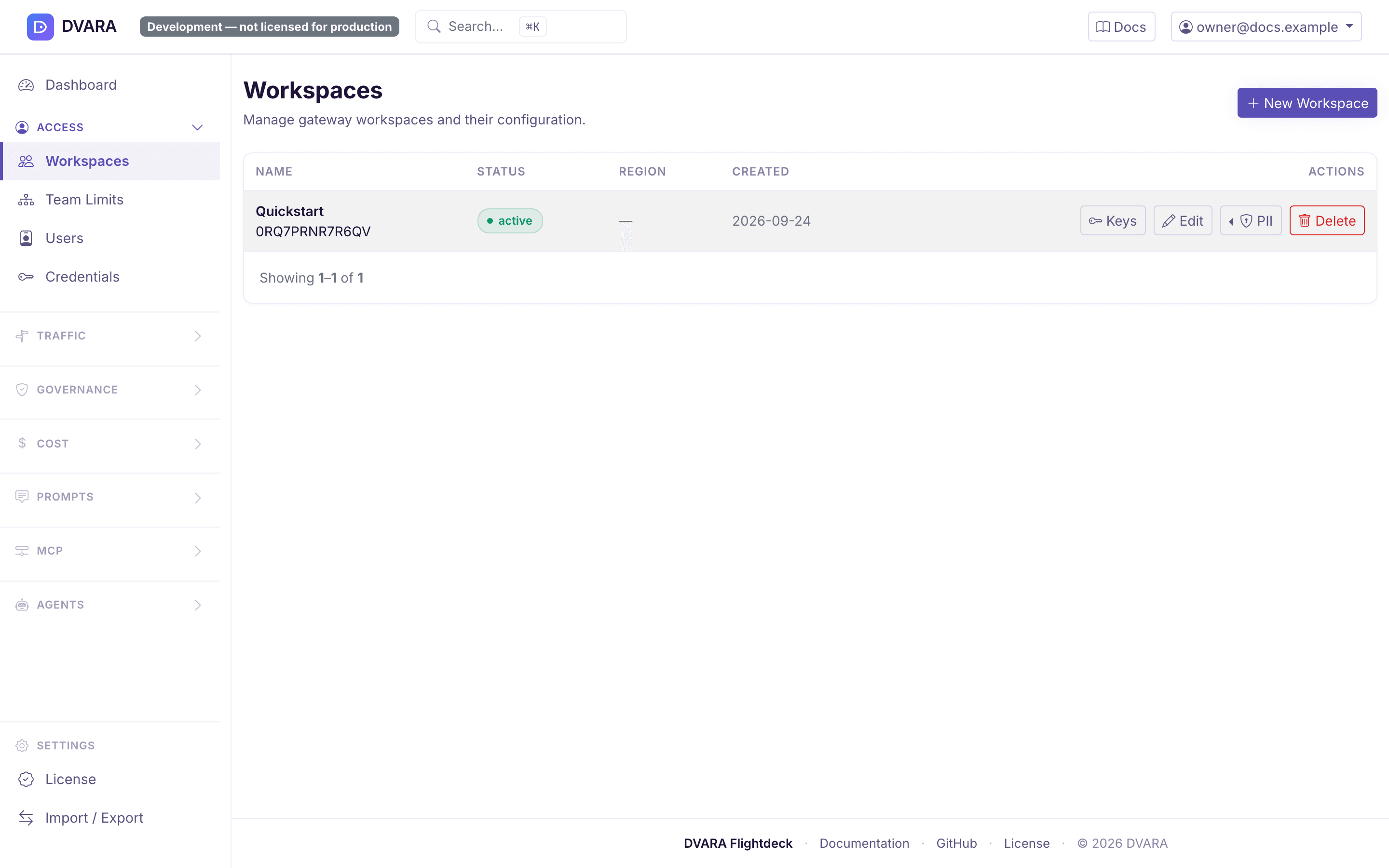
Task: Open the License footer link
Action: [1026, 843]
